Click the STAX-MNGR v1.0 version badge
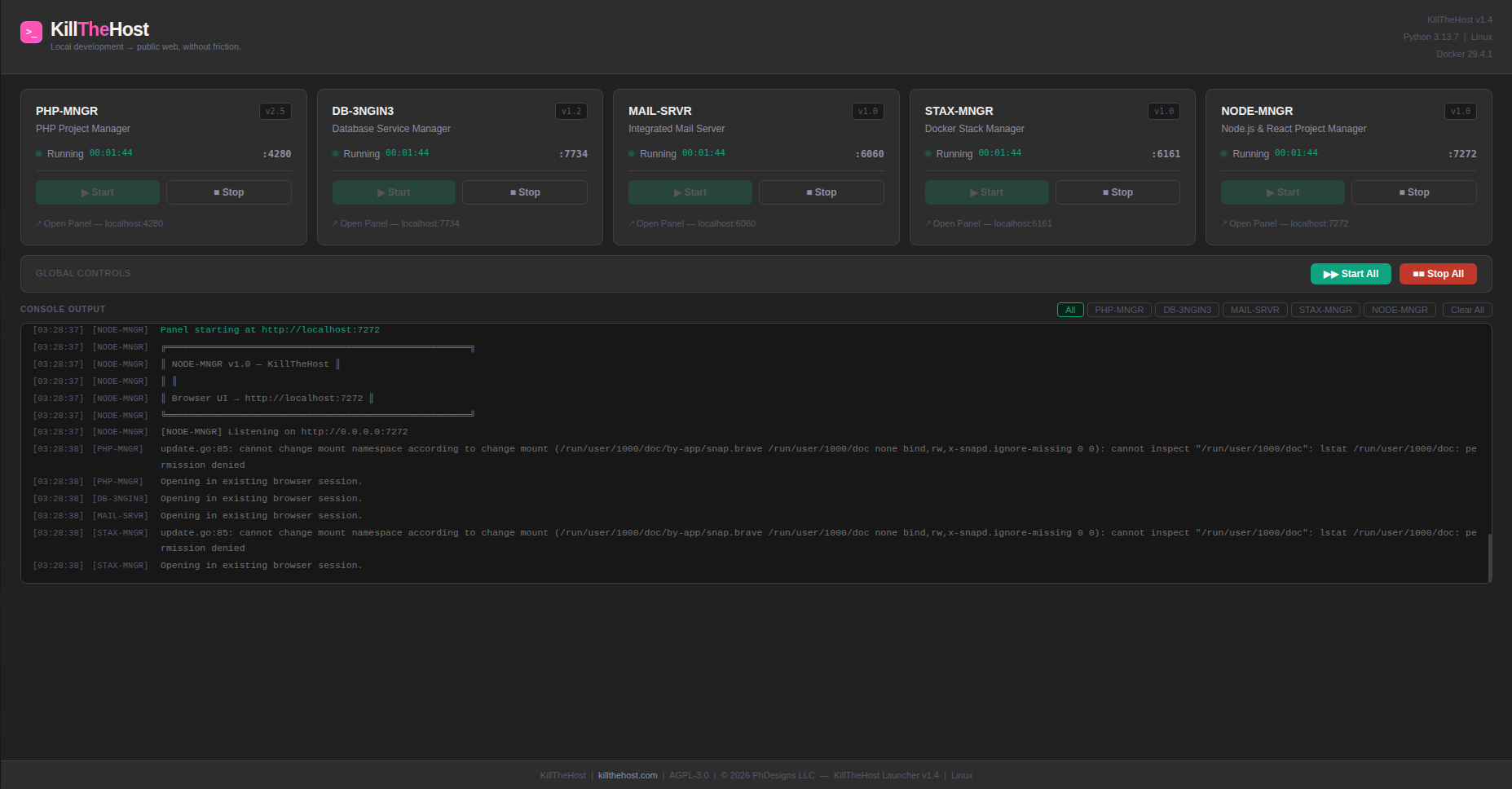1512x789 pixels. coord(1164,111)
